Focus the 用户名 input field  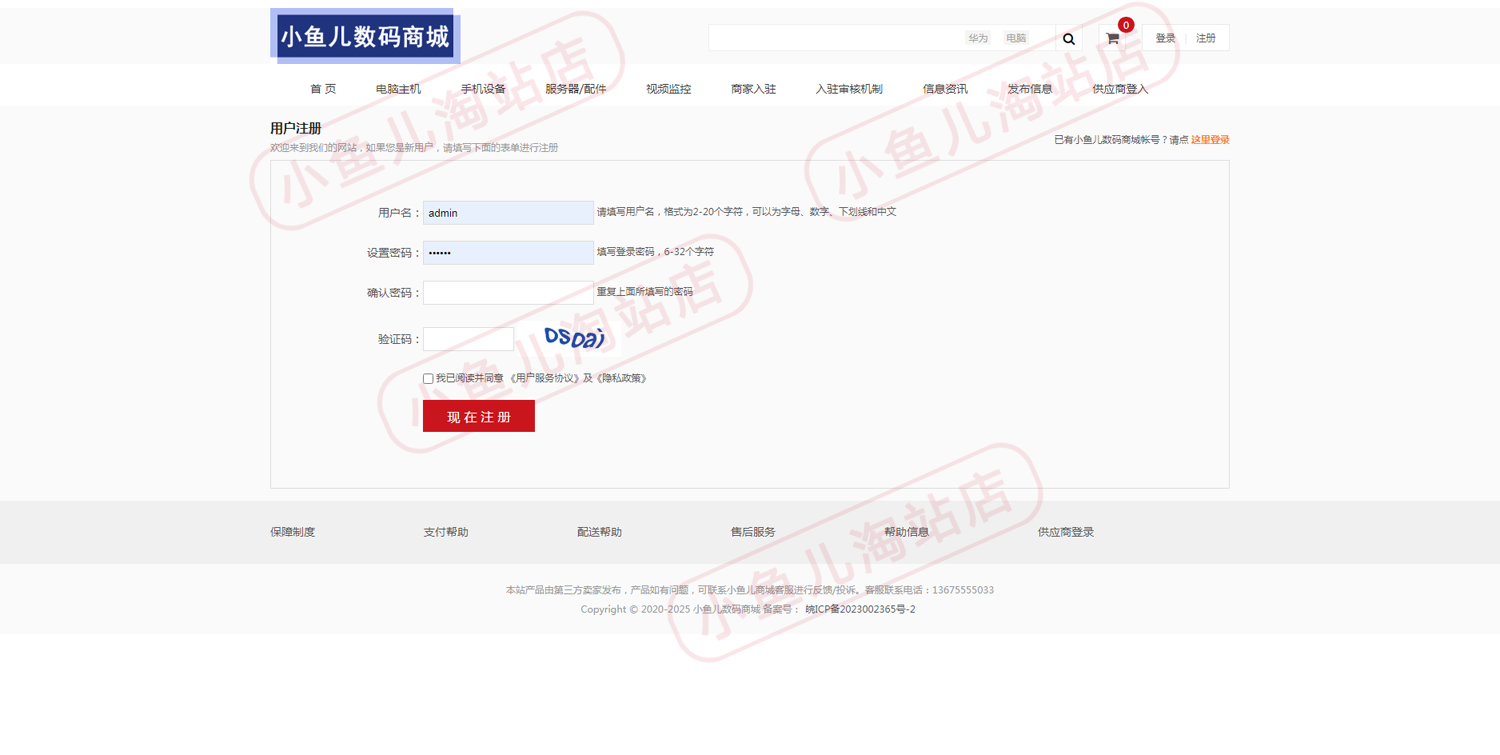tap(508, 213)
